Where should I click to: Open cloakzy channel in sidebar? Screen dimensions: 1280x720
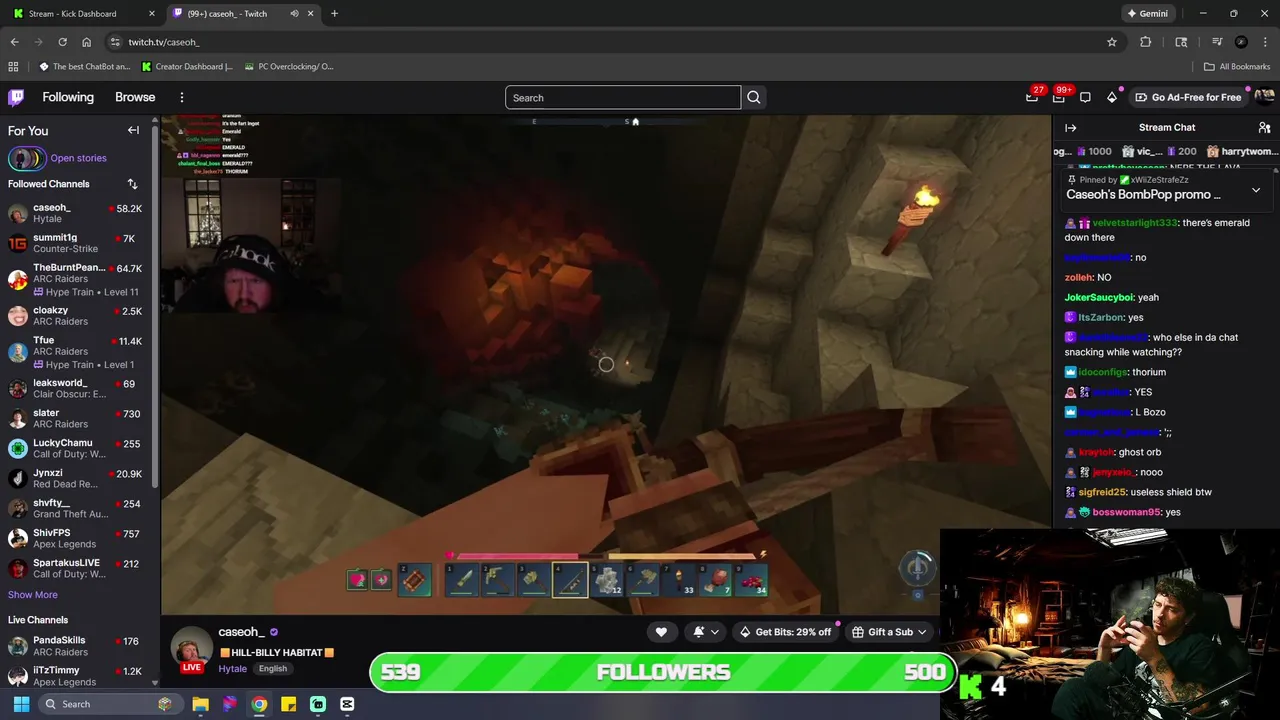(76, 316)
